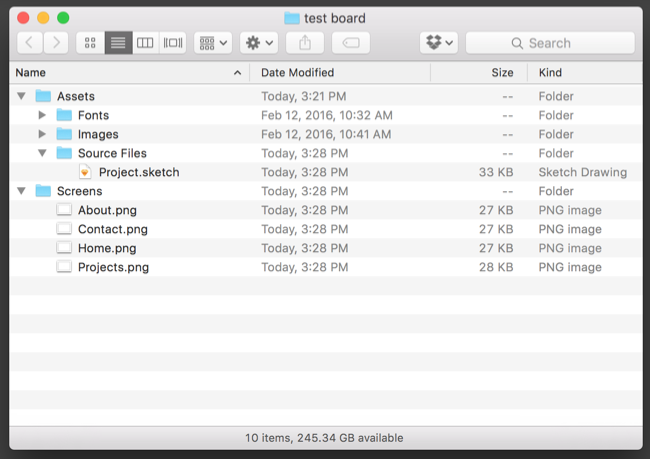Select the Images folder icon
Screen dimensions: 650x459
[x=64, y=134]
